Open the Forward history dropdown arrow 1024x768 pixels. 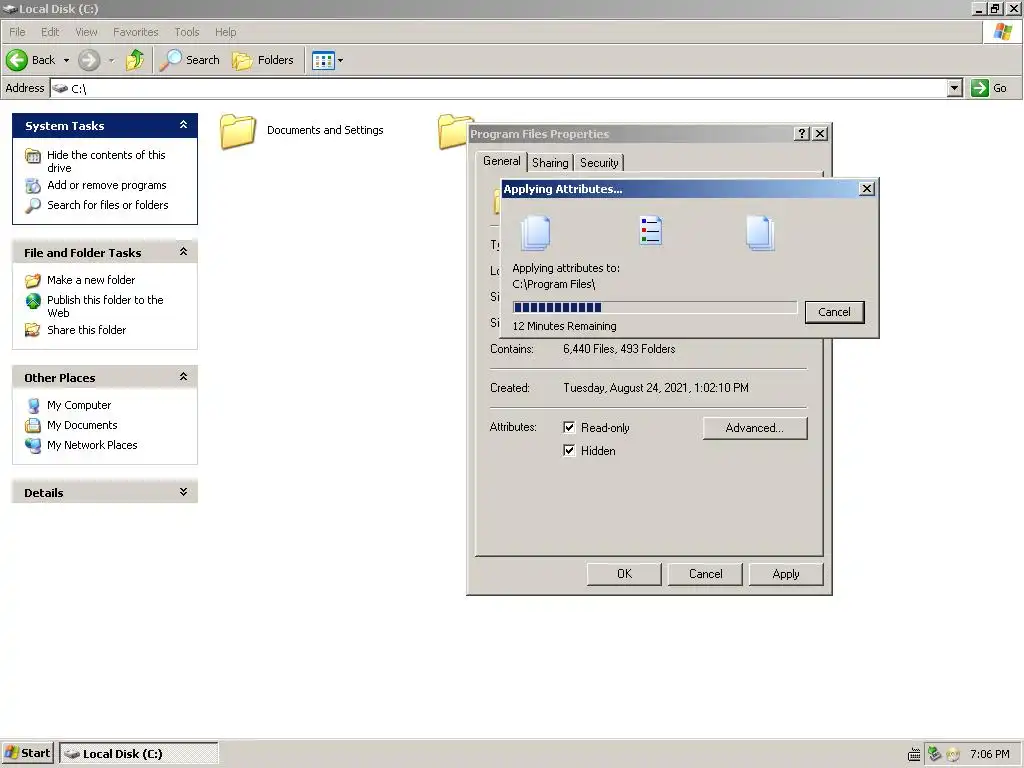112,61
